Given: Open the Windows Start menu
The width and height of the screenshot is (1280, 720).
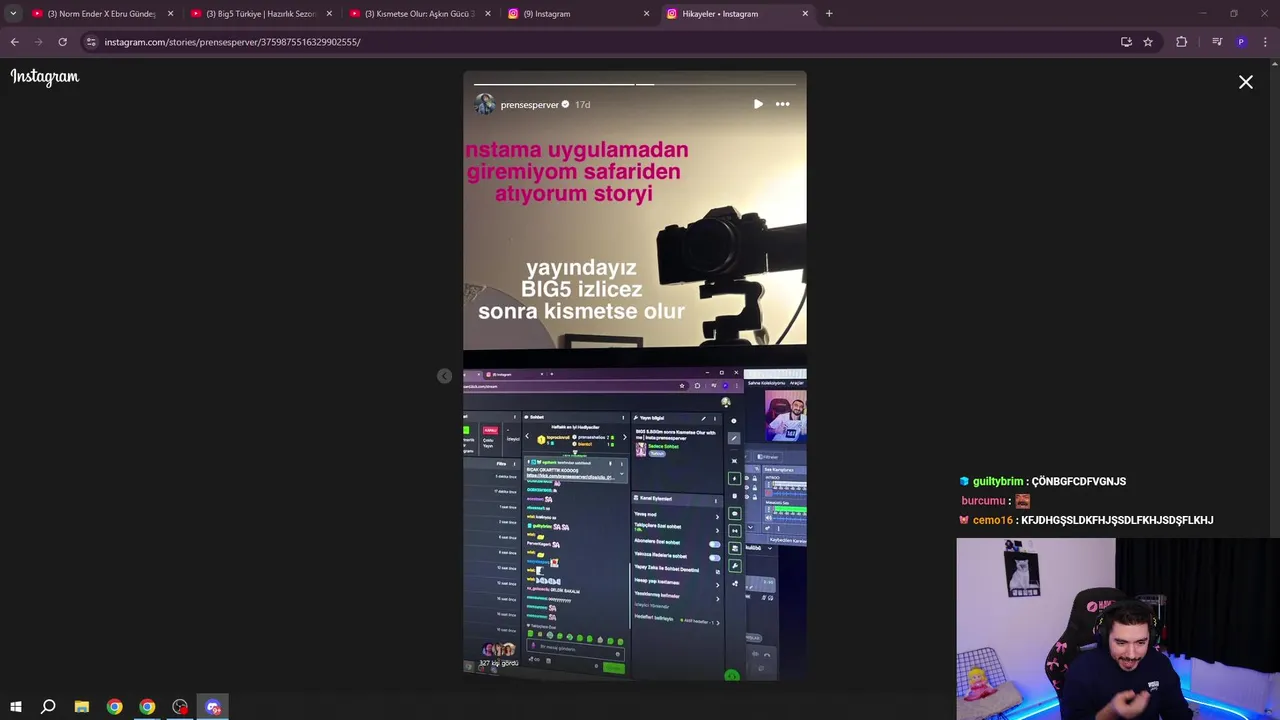Looking at the screenshot, I should 15,707.
